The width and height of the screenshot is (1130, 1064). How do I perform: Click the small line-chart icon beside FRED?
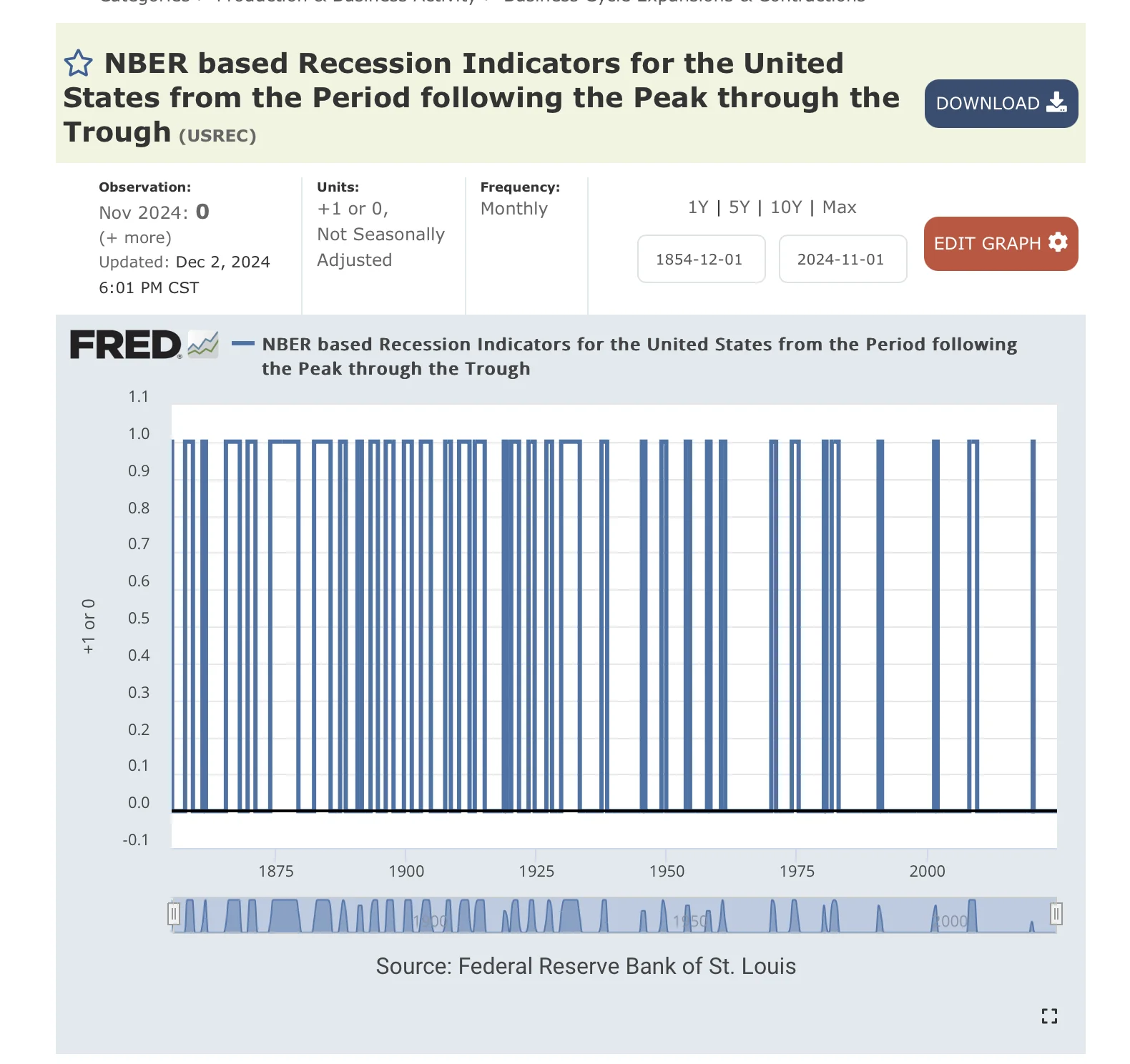[x=203, y=345]
